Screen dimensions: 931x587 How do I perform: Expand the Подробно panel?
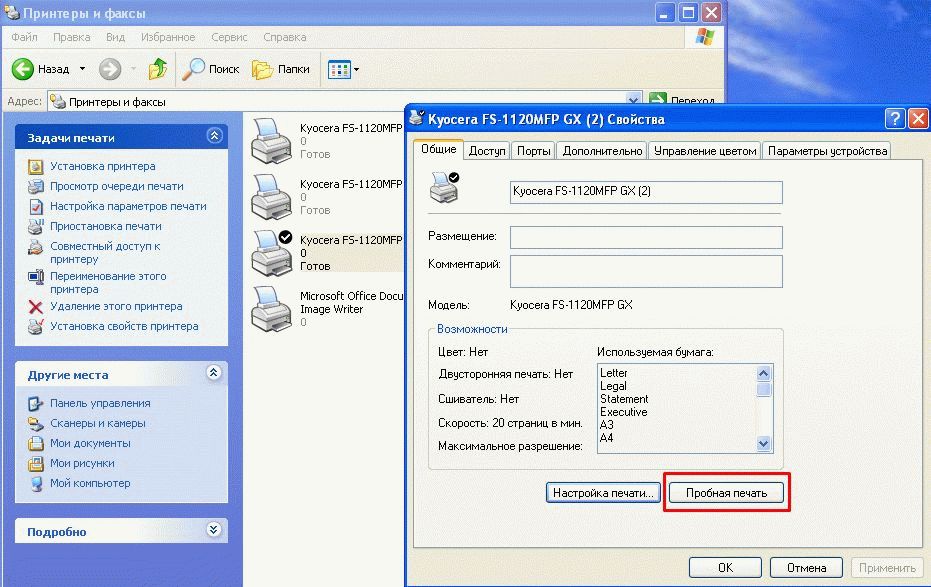(214, 531)
